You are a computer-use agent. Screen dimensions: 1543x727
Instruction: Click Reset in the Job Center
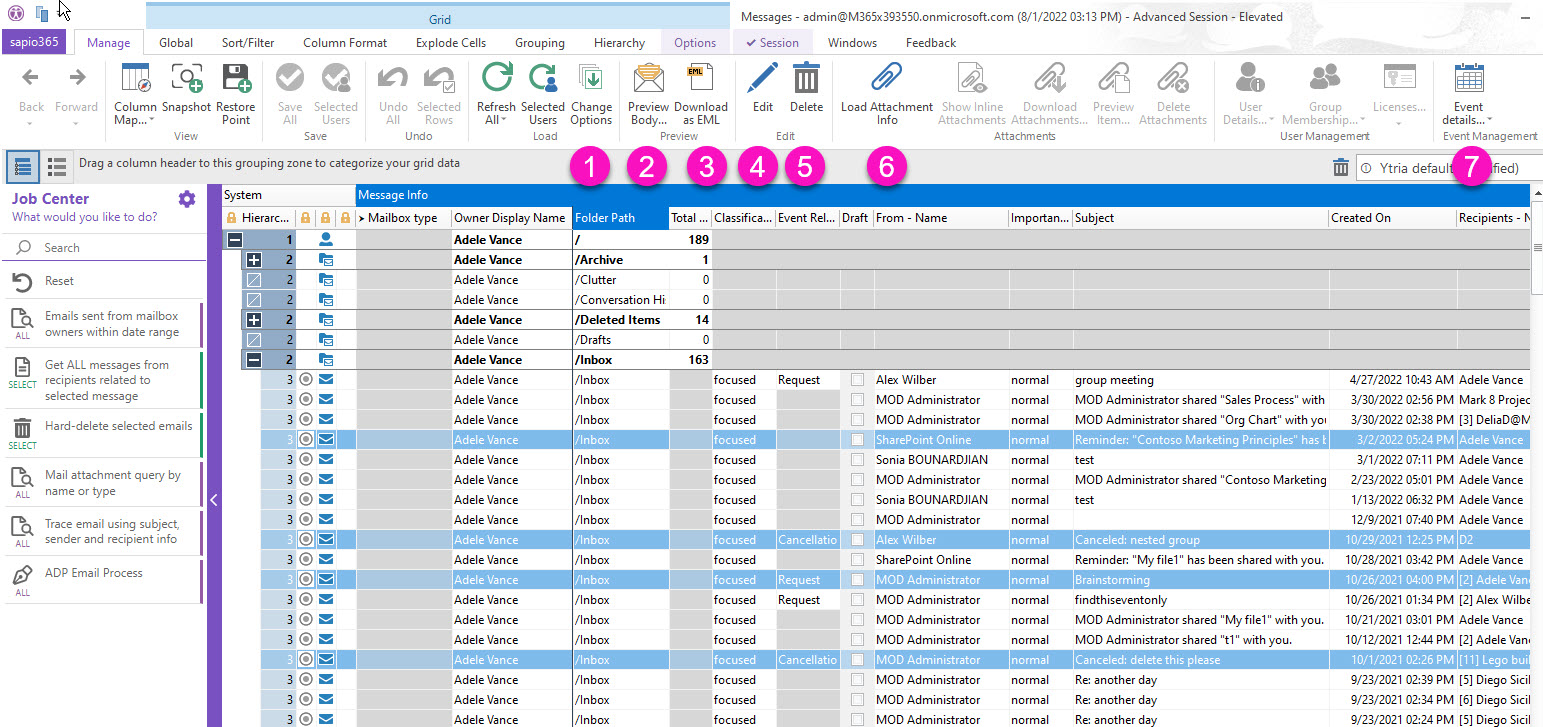60,281
